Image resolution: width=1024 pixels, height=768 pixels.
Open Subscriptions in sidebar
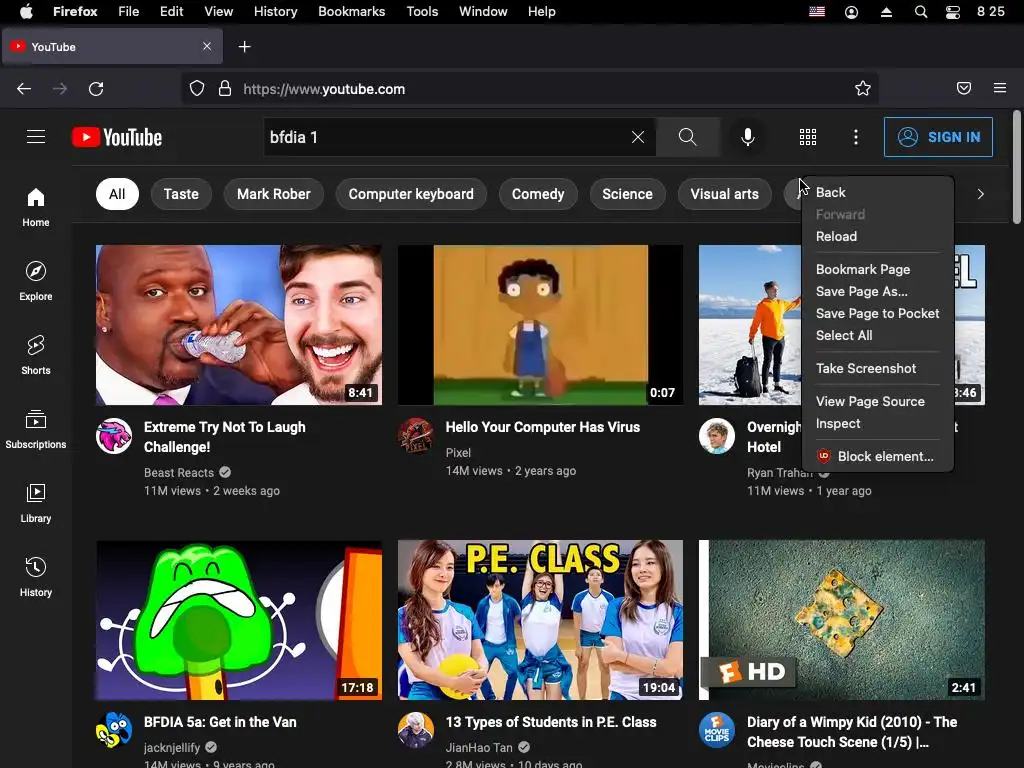[x=36, y=429]
